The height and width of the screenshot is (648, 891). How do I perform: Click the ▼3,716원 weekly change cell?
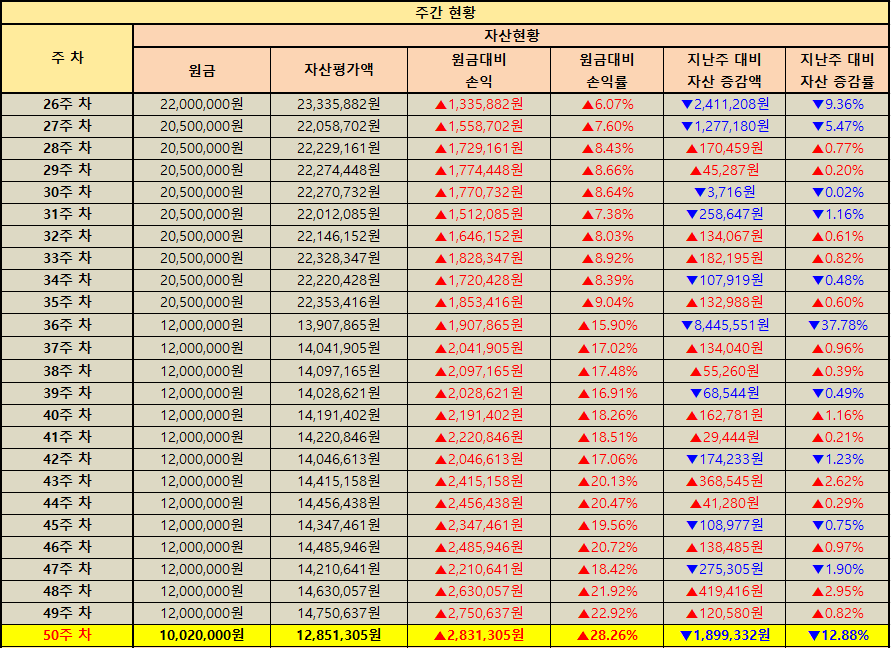pyautogui.click(x=724, y=192)
